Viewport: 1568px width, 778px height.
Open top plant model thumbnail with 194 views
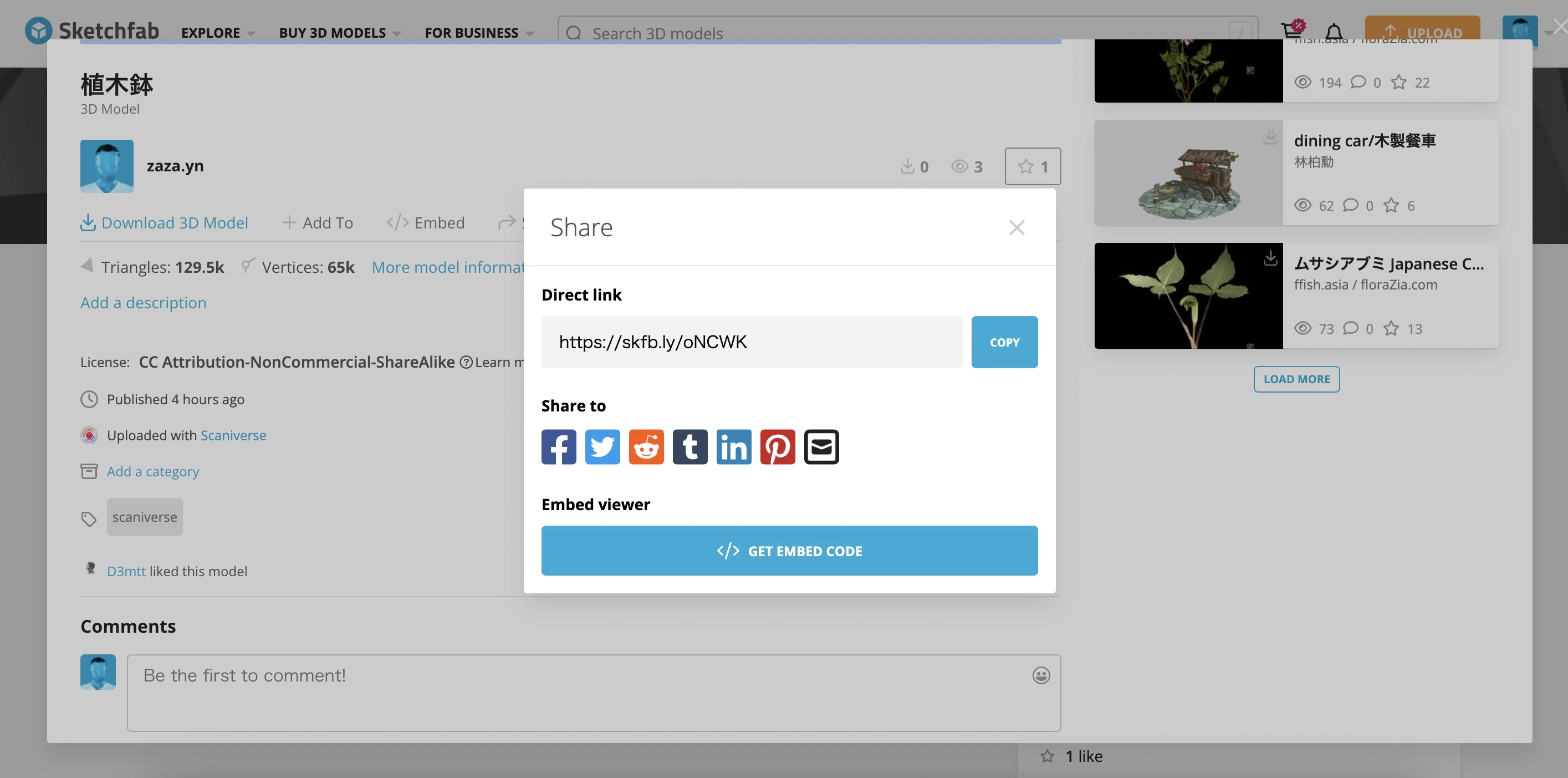pyautogui.click(x=1188, y=70)
